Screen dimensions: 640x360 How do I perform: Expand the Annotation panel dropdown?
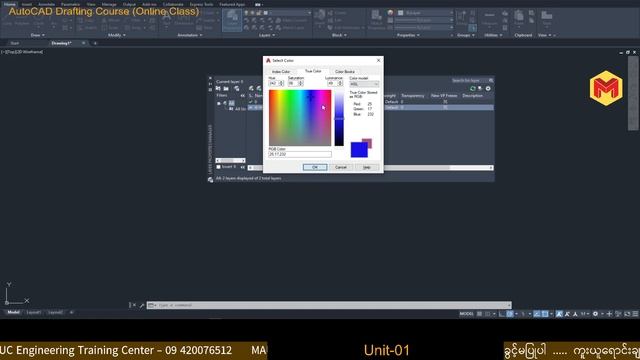(x=189, y=35)
